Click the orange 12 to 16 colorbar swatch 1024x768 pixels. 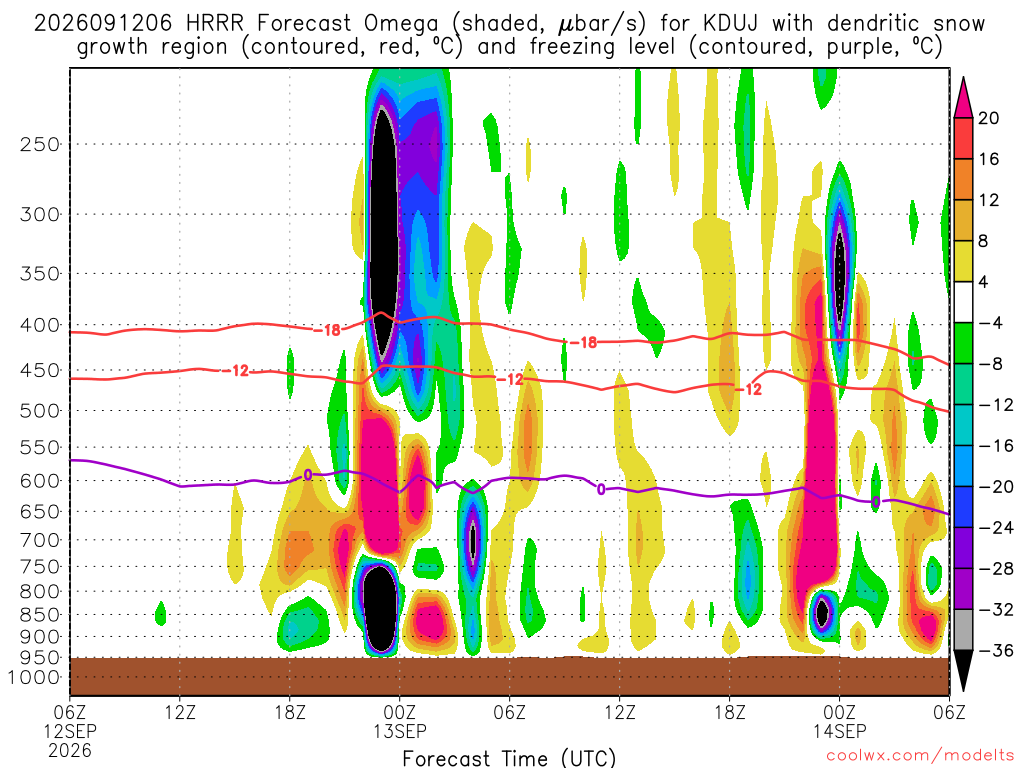[x=963, y=180]
